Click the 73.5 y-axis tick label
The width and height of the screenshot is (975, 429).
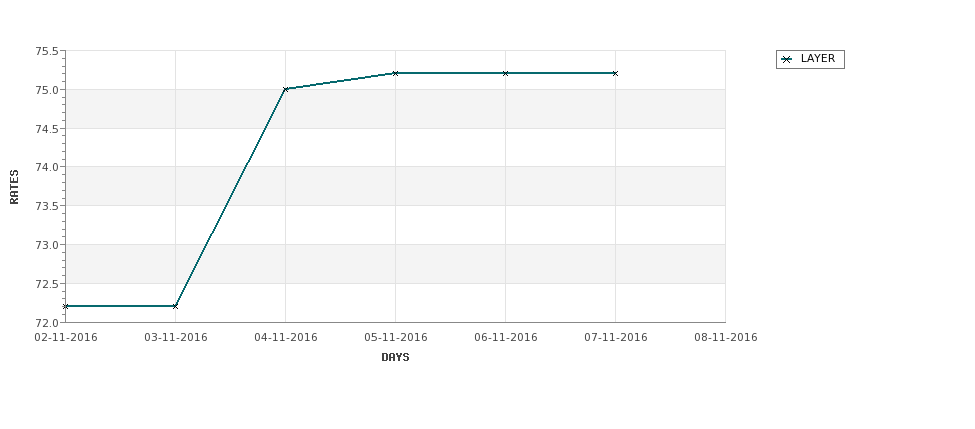click(x=47, y=206)
